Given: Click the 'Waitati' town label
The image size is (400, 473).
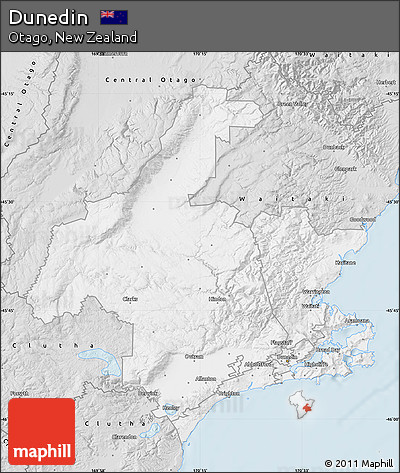Looking at the screenshot, I should point(310,306).
